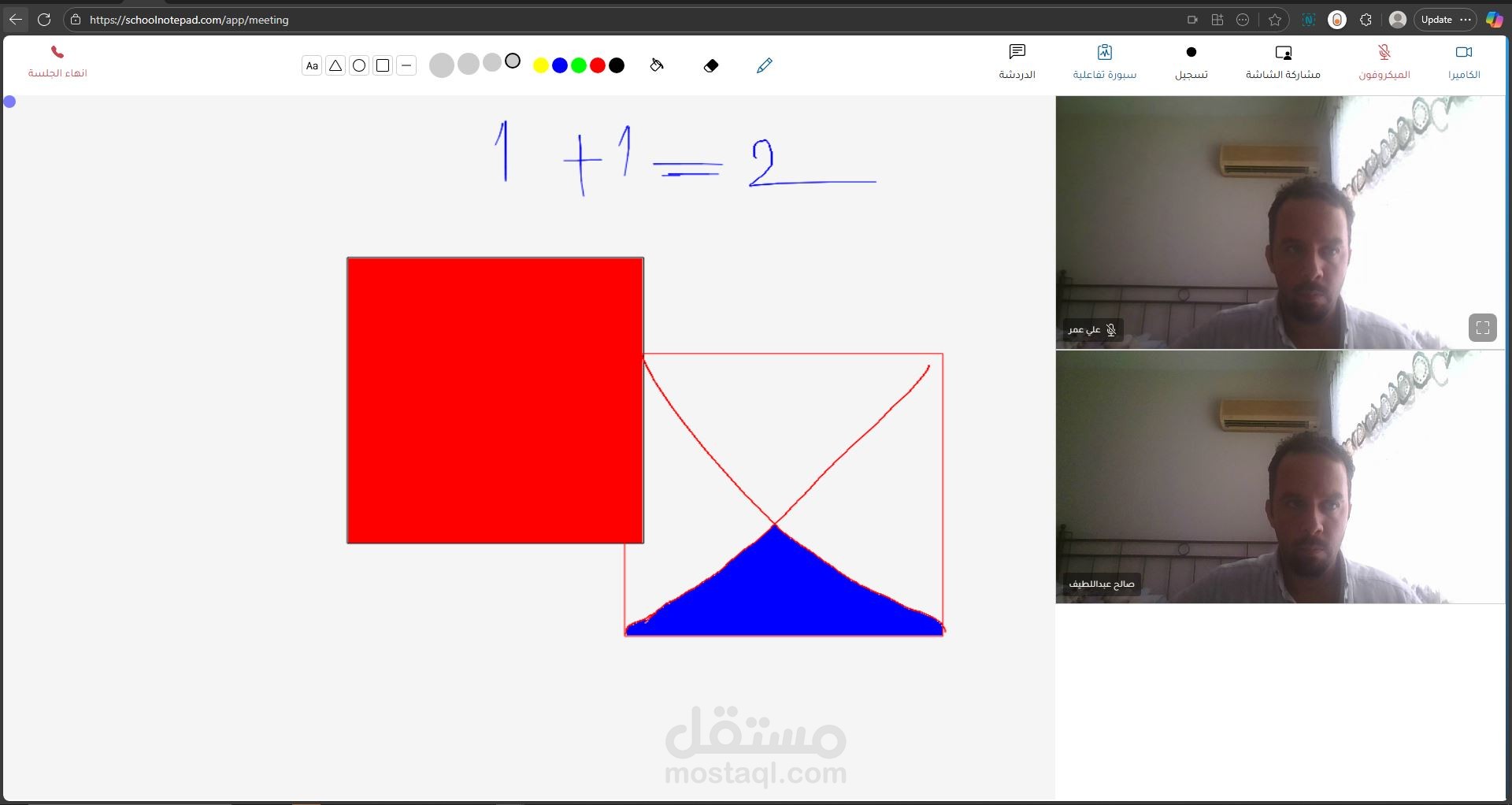Select the bottom participant video thumbnail
This screenshot has height=805, width=1512.
(x=1280, y=477)
